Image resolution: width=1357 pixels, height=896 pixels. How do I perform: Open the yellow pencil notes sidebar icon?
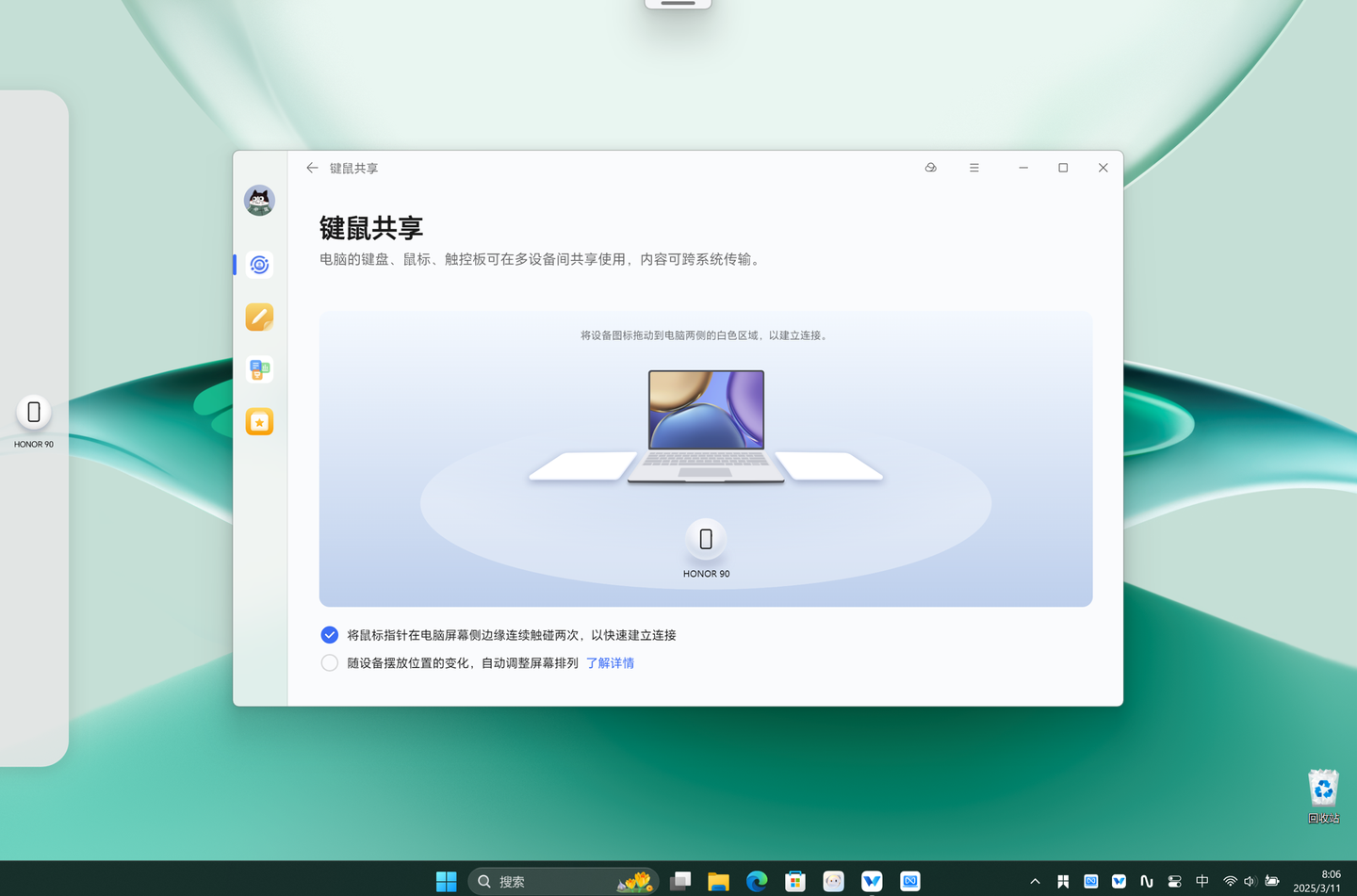click(x=259, y=317)
